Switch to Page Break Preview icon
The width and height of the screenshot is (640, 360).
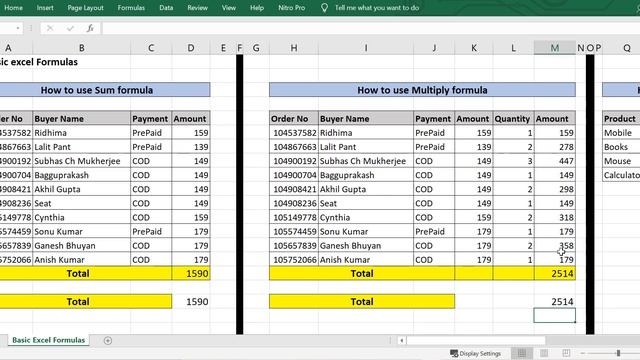tap(566, 353)
